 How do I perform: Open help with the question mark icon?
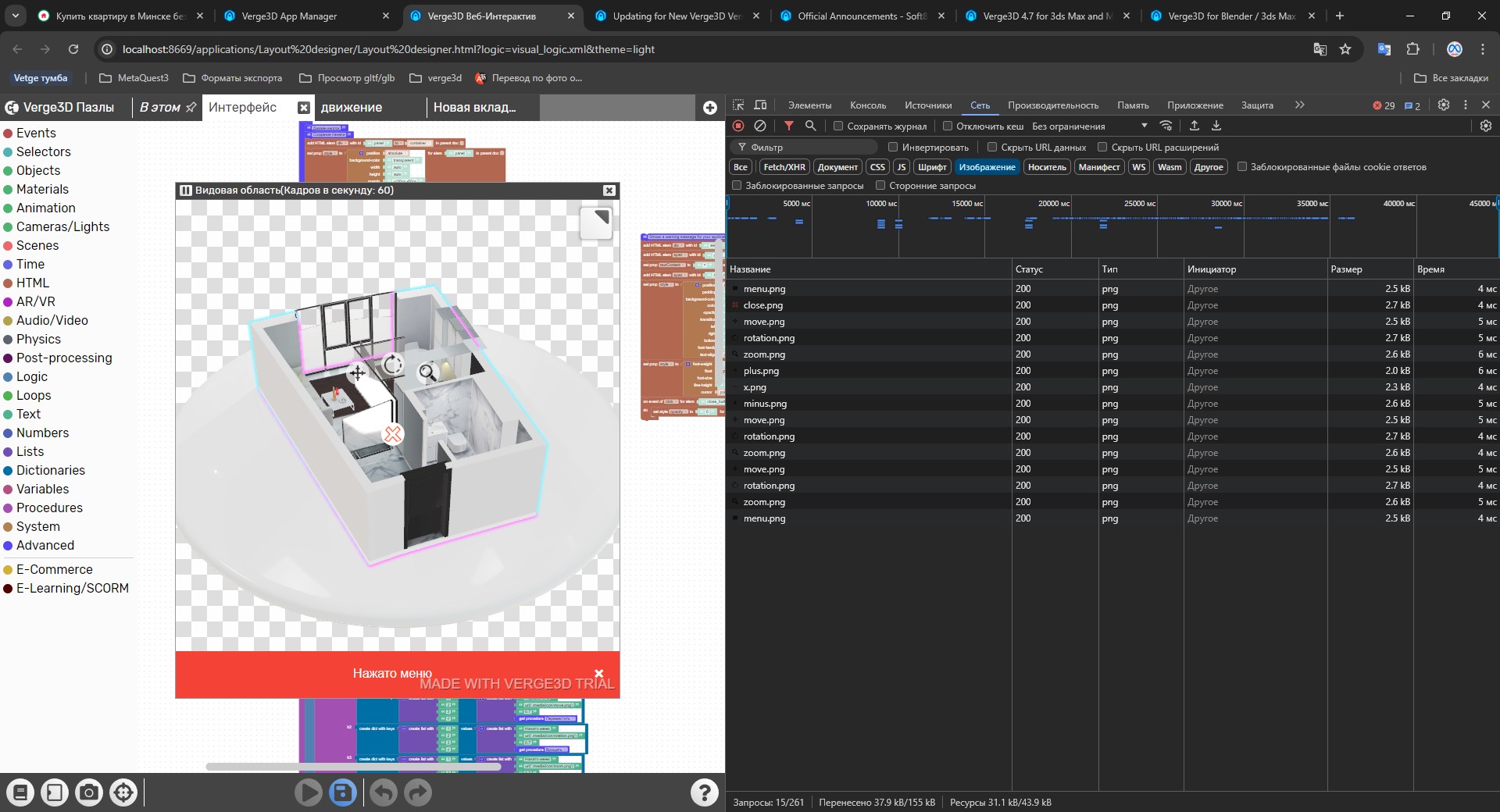pos(705,792)
